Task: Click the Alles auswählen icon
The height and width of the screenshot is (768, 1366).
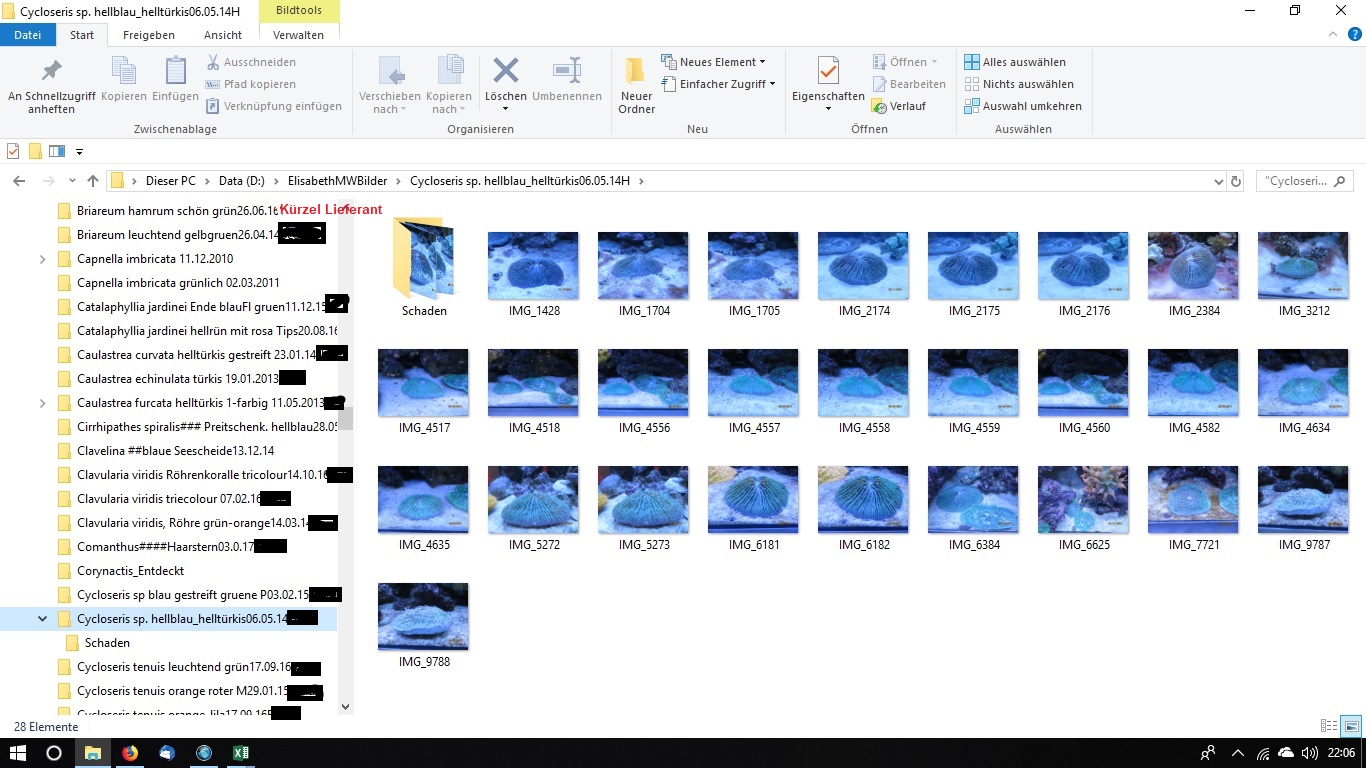Action: point(971,62)
